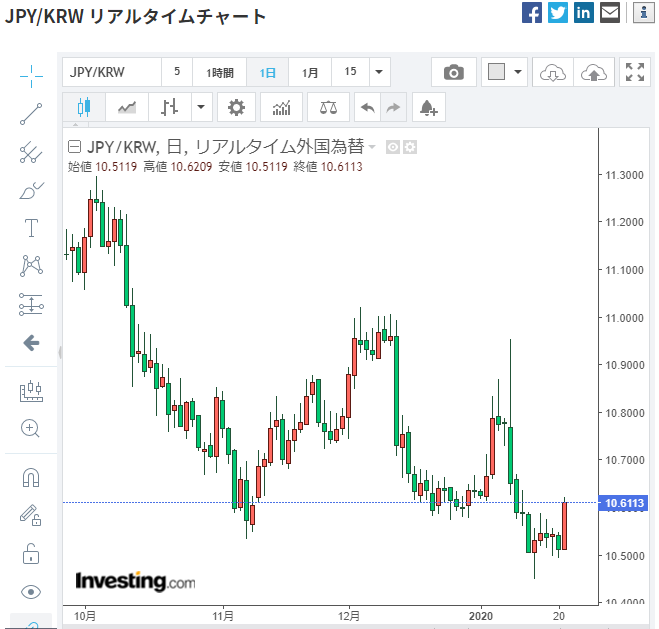Click the 10.6113 current price label
This screenshot has width=659, height=629.
click(624, 503)
